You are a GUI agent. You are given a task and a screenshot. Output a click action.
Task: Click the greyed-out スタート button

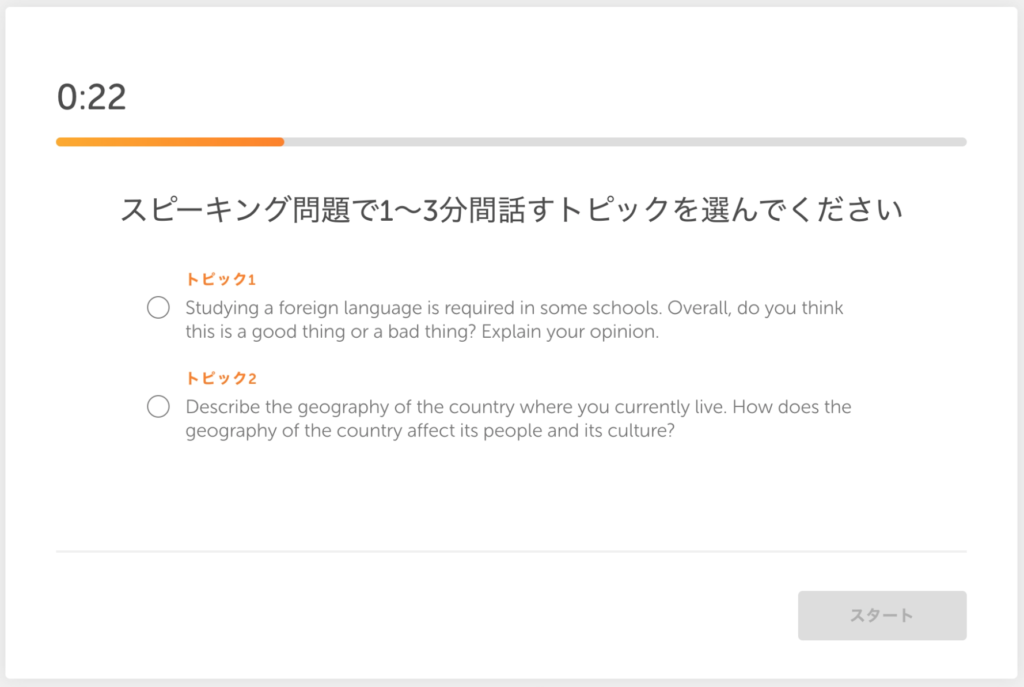pyautogui.click(x=882, y=615)
